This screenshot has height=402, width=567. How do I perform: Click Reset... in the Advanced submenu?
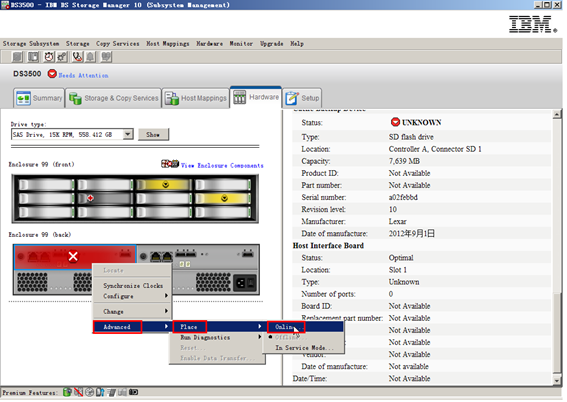tap(218, 348)
